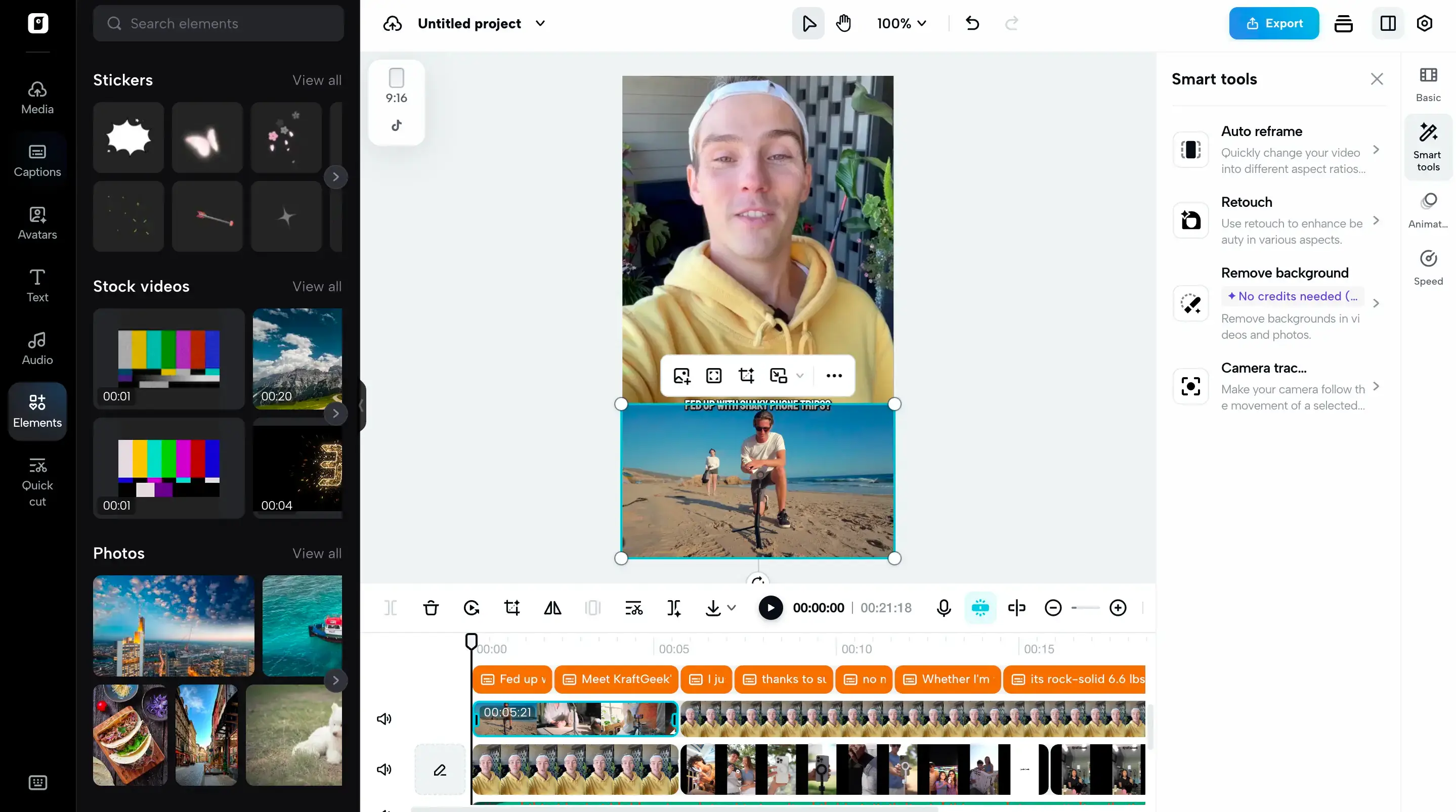This screenshot has width=1456, height=812.
Task: Click the delete trash icon in timeline toolbar
Action: pos(431,608)
